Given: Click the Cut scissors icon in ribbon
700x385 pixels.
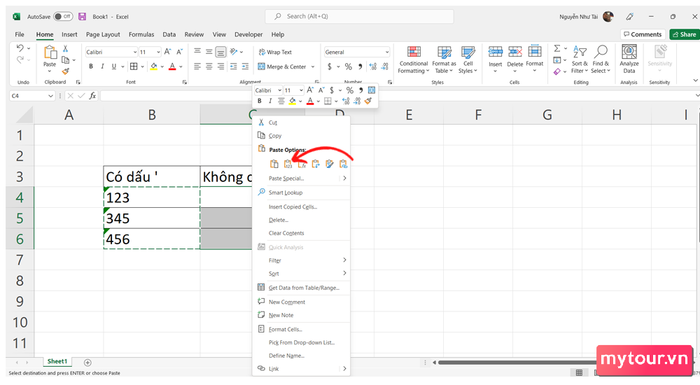Looking at the screenshot, I should (66, 49).
